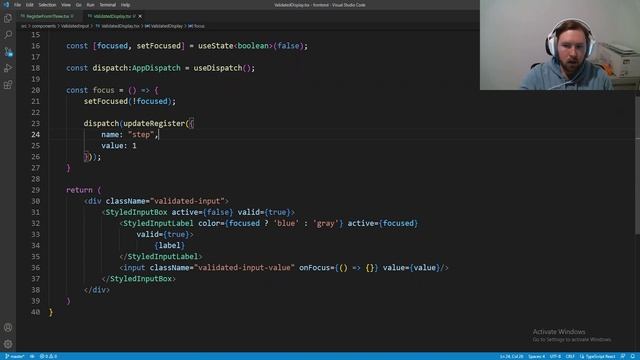Click "validated-input" string on line 30

pos(187,201)
